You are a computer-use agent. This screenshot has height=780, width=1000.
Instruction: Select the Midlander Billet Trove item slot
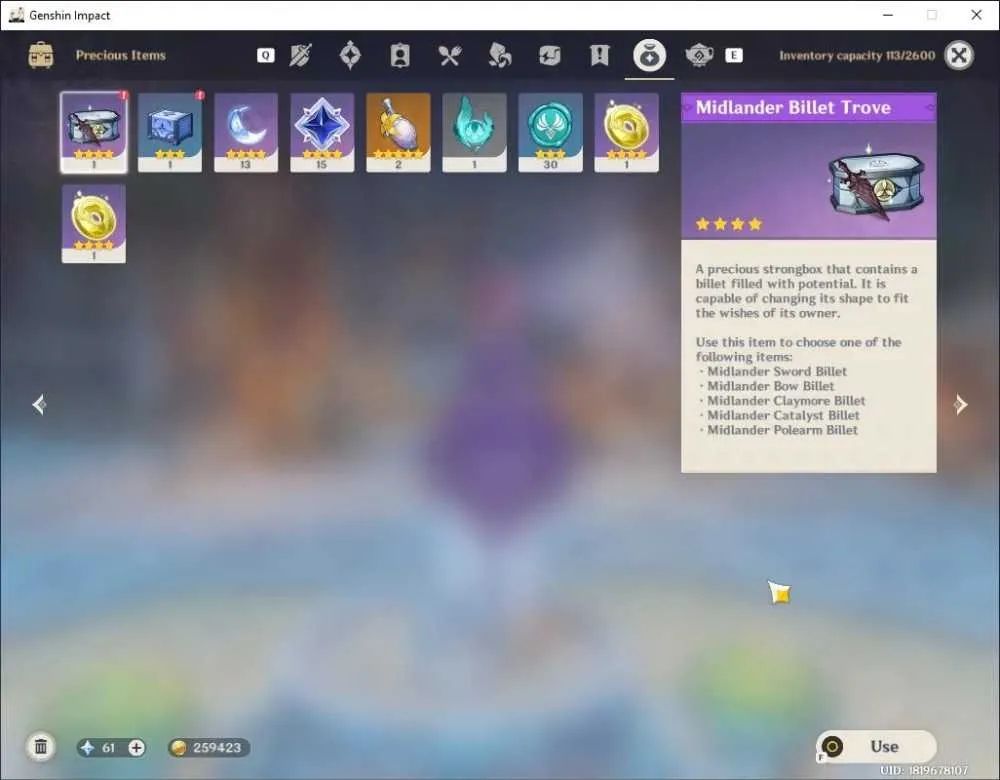94,133
